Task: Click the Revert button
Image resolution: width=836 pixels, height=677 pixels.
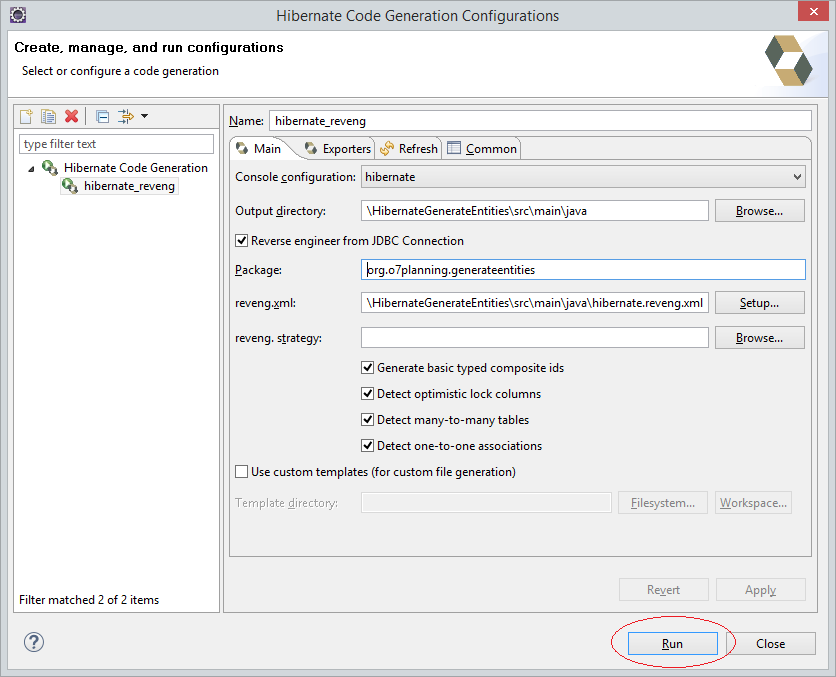Action: 663,590
